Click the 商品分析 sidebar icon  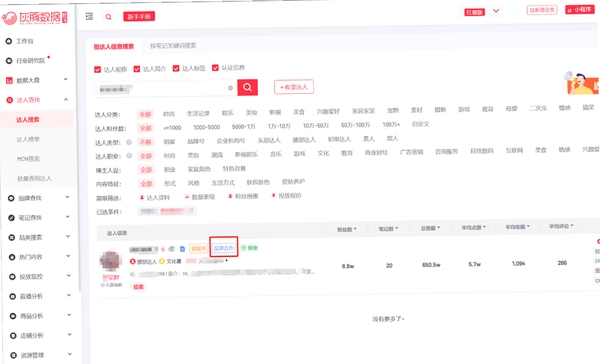13,316
